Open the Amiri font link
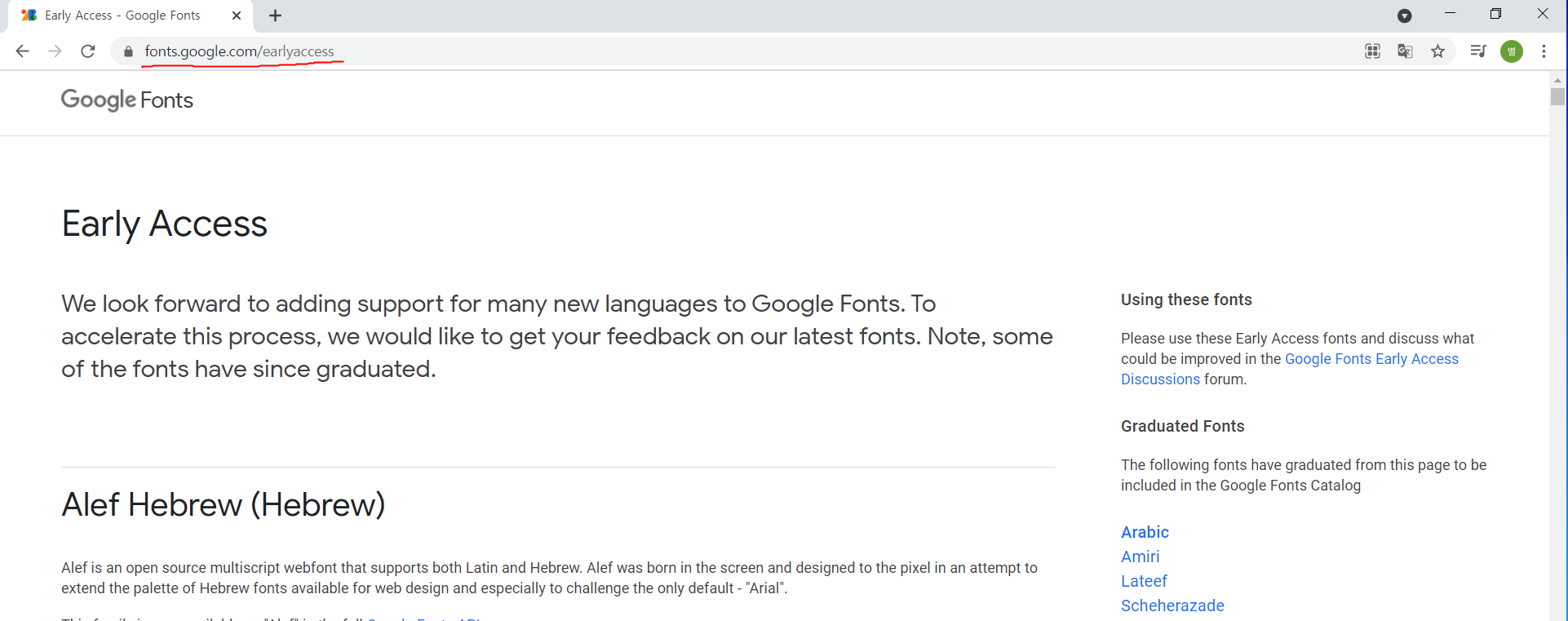 [x=1140, y=557]
